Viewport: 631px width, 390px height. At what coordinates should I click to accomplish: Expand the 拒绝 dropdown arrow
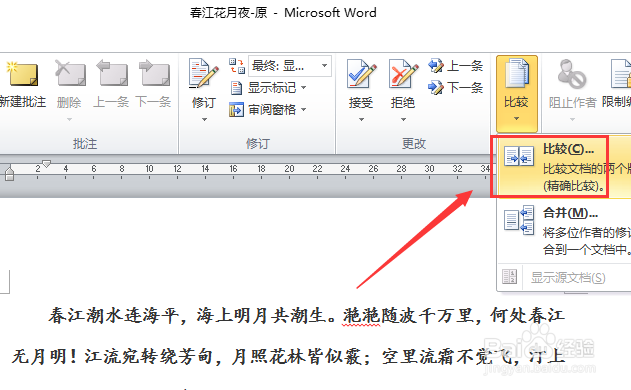coord(403,120)
